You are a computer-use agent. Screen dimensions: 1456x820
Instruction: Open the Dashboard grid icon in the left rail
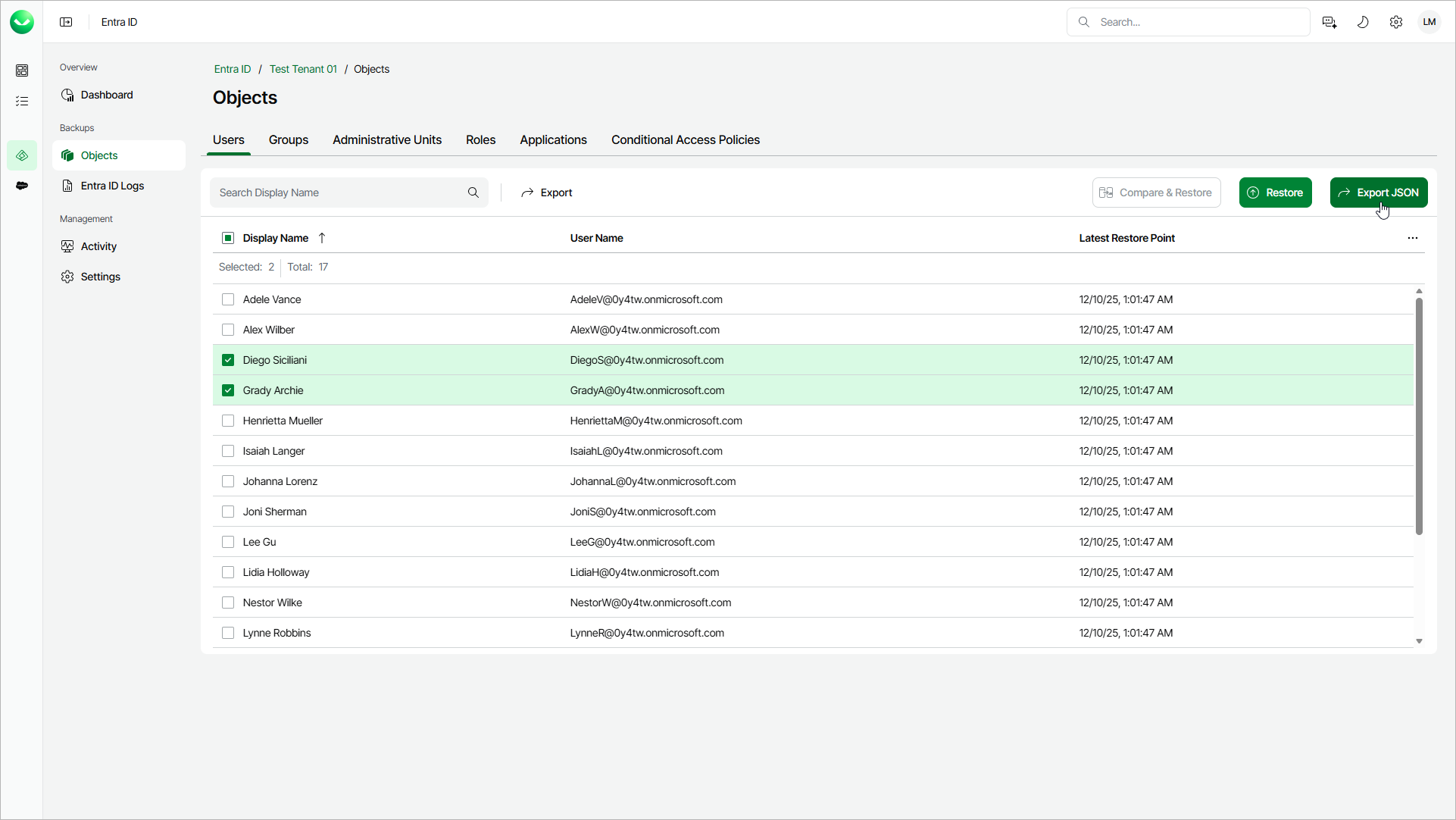point(22,70)
